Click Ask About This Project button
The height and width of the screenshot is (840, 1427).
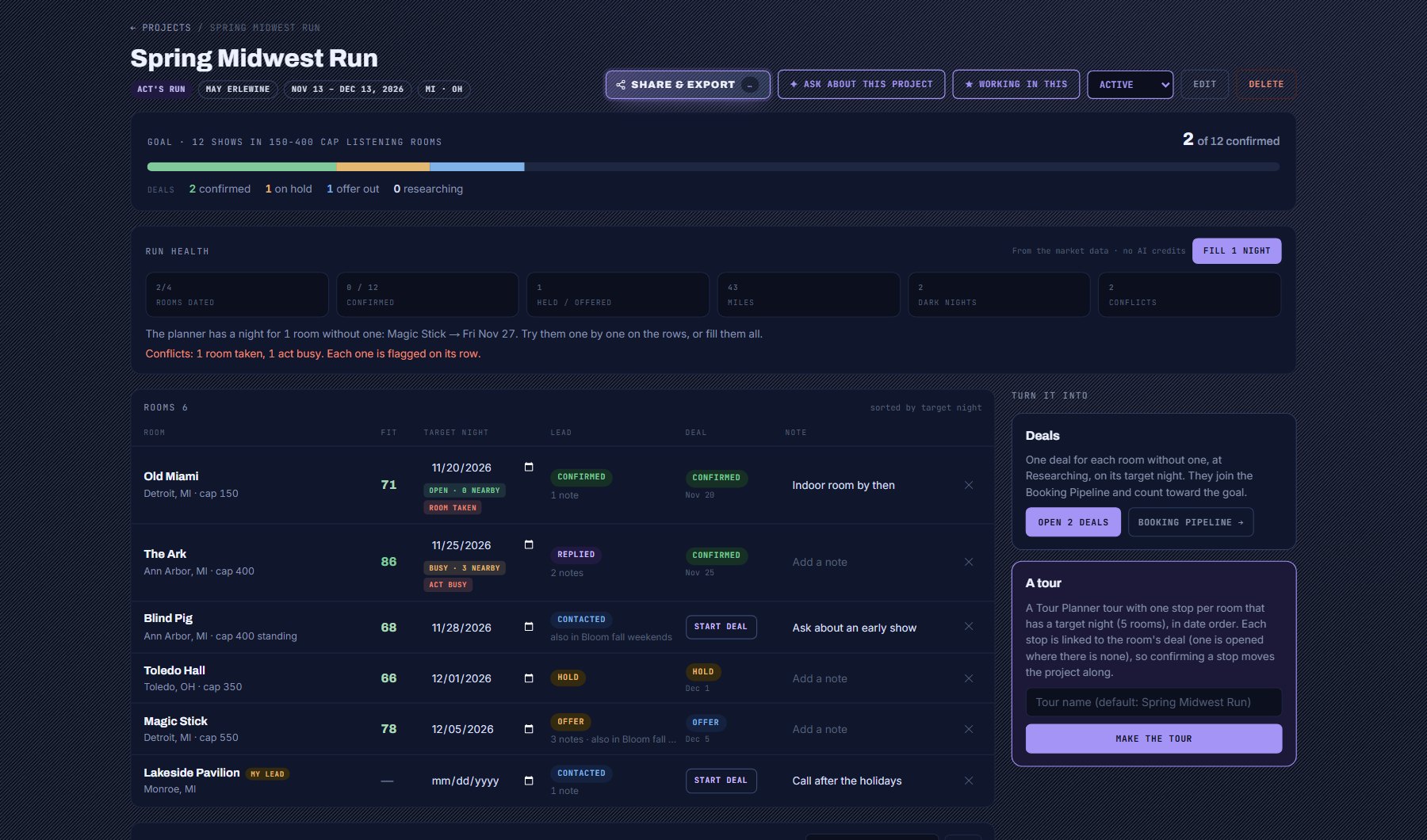pos(861,84)
